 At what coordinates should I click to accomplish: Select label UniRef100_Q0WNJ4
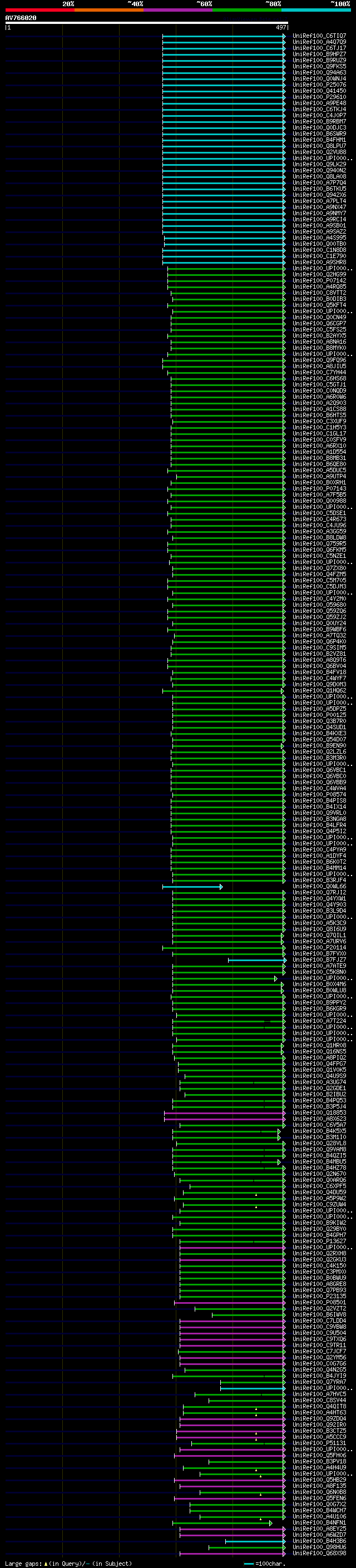tap(319, 78)
